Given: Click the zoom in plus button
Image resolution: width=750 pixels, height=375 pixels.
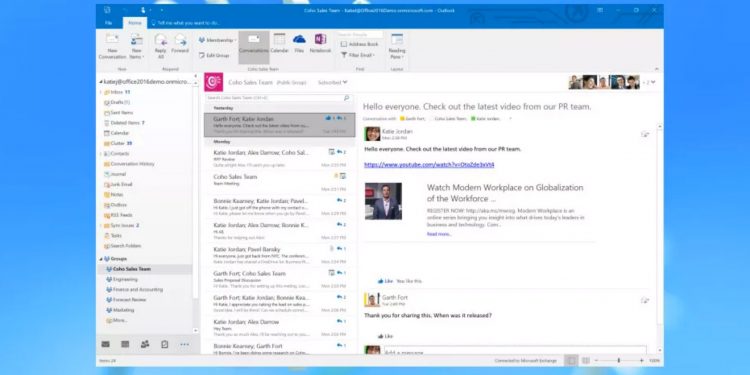Looking at the screenshot, I should pyautogui.click(x=641, y=360).
